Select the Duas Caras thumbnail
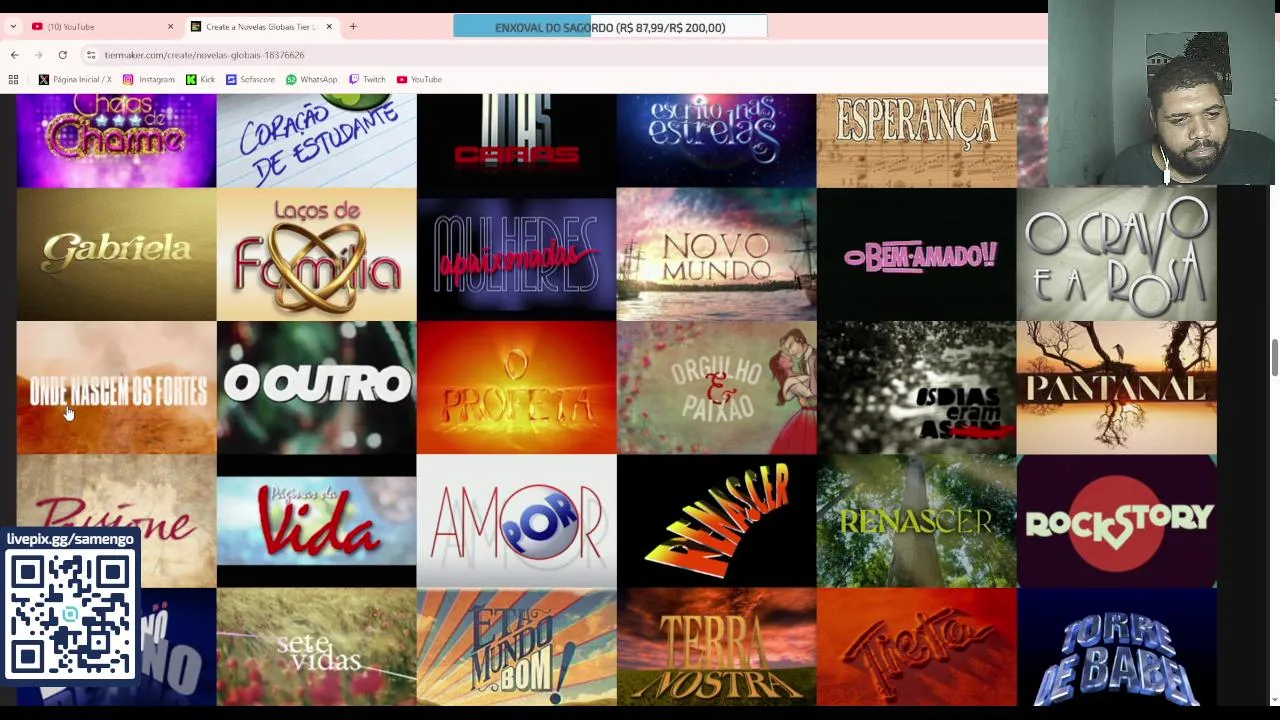This screenshot has width=1280, height=720. (x=516, y=141)
